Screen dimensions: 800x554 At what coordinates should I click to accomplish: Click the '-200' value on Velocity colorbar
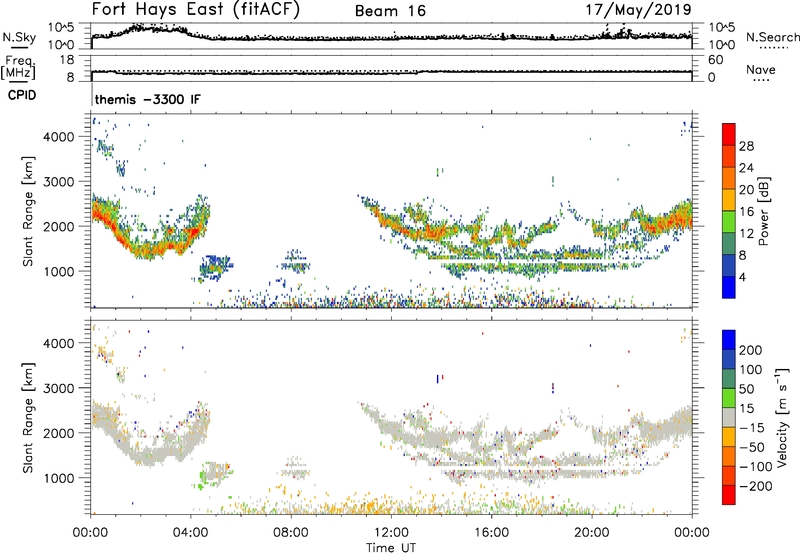755,486
